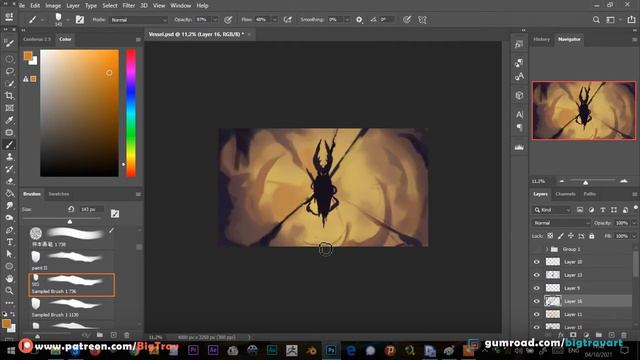
Task: Switch to the Swatches tab
Action: pos(59,194)
